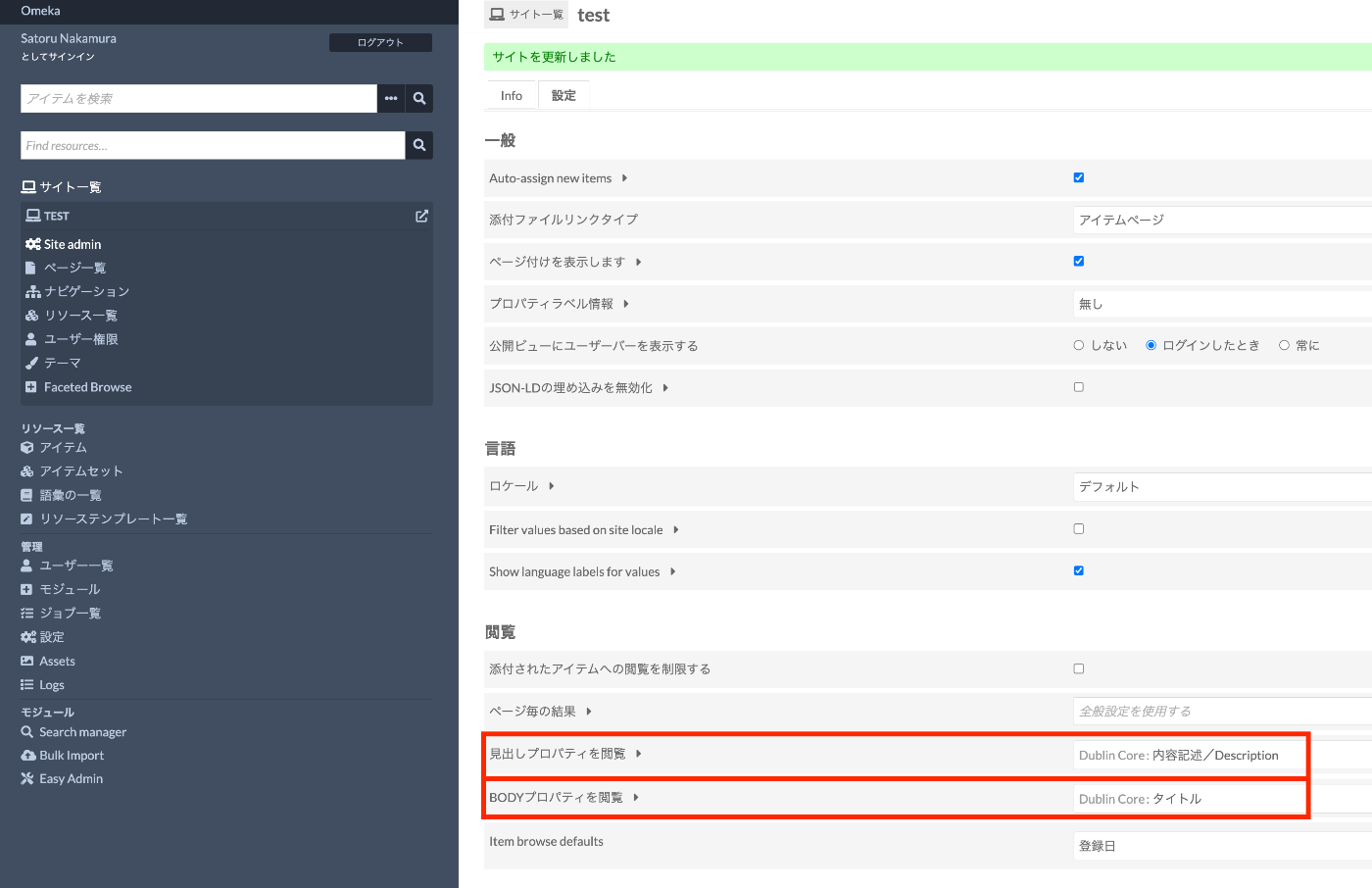Click the Logs list icon
The image size is (1372, 888).
point(26,685)
